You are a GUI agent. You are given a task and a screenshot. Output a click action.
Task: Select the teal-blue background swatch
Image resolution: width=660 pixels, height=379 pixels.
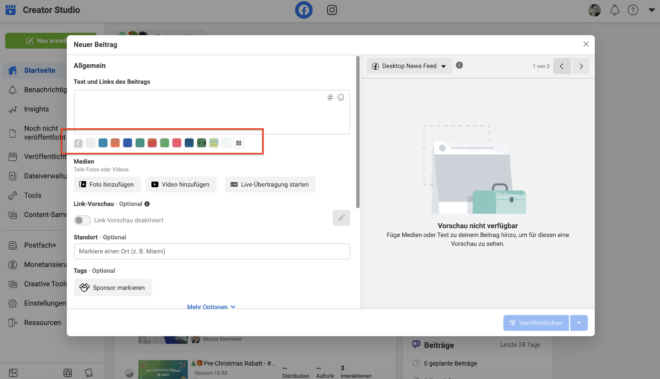103,143
